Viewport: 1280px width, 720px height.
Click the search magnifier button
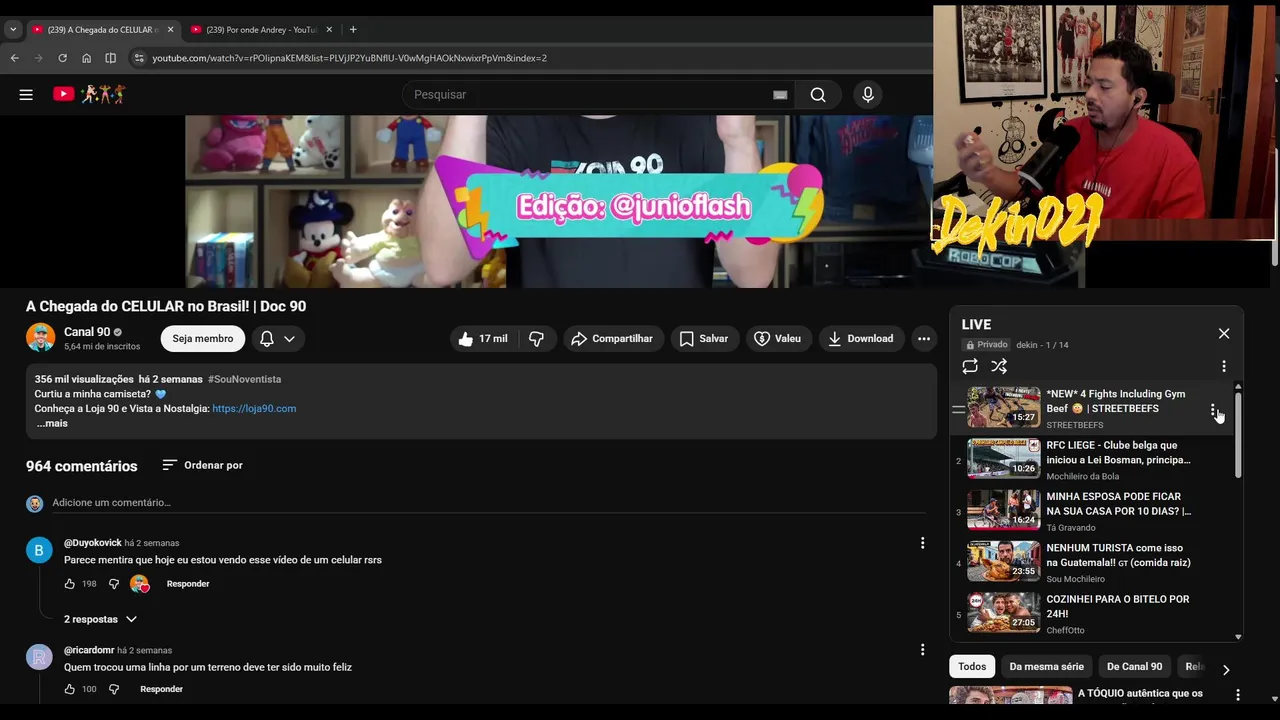(818, 94)
